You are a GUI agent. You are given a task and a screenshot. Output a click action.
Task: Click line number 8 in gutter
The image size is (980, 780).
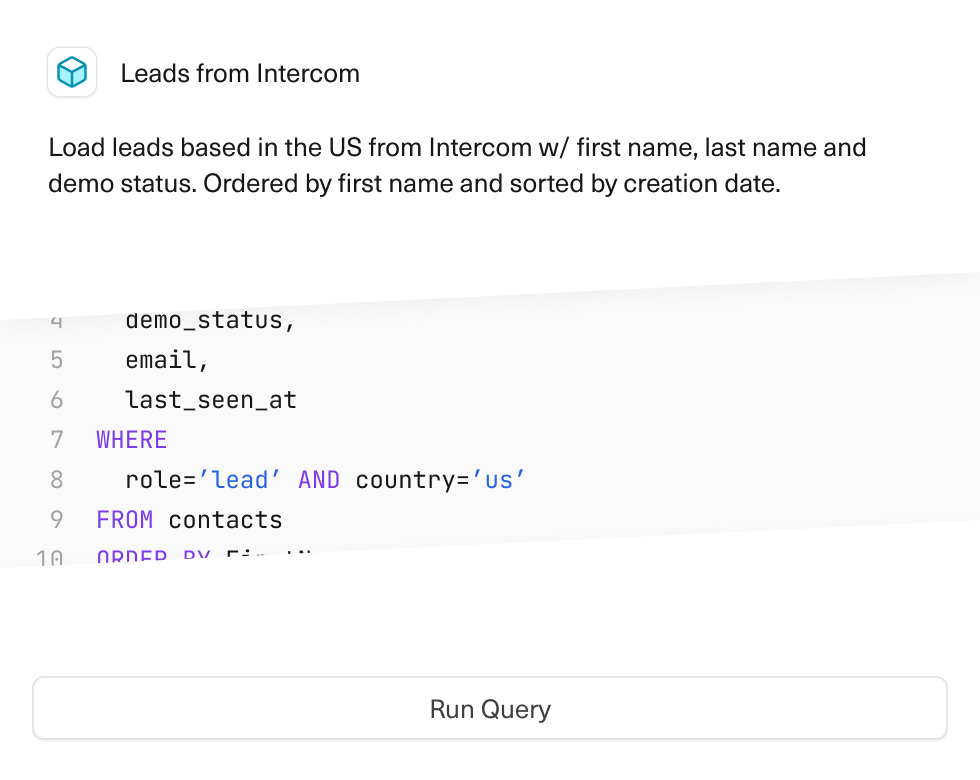coord(56,480)
